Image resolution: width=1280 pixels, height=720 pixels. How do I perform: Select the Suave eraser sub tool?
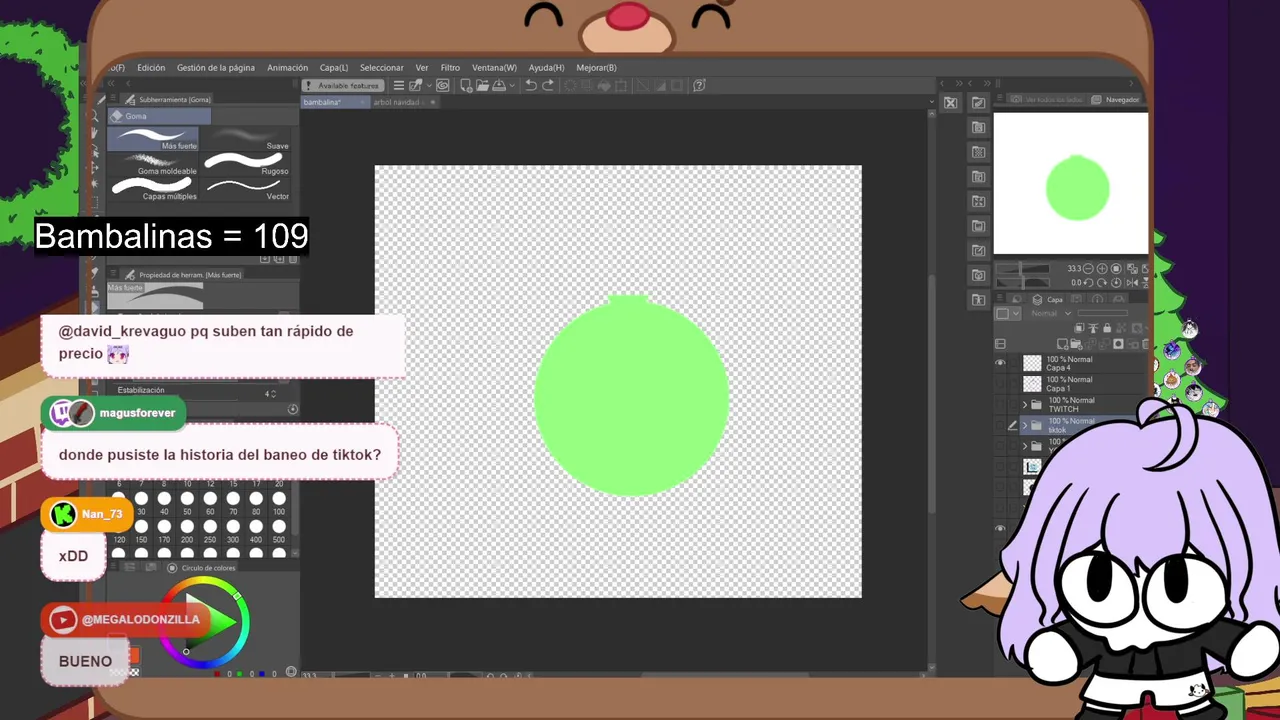[x=247, y=138]
